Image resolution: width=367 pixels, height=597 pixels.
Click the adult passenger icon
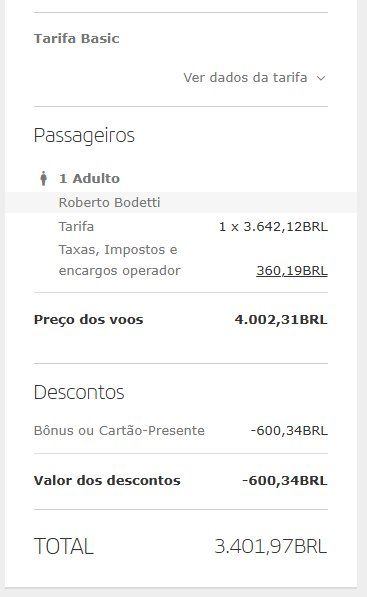(44, 178)
